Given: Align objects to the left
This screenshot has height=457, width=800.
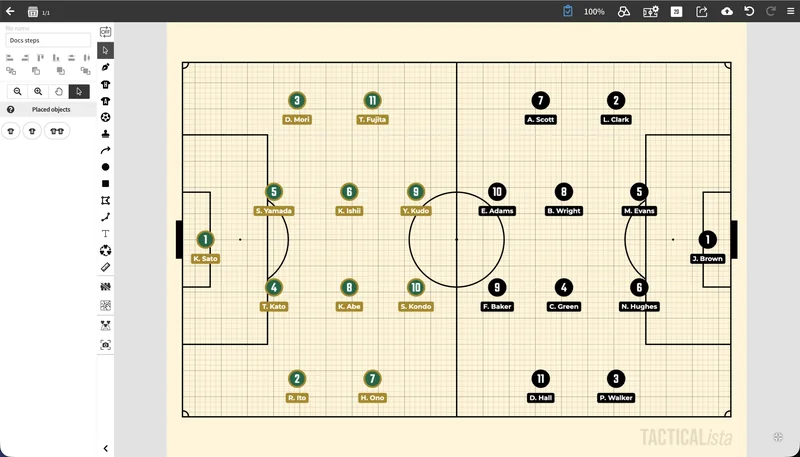Looking at the screenshot, I should (10, 58).
